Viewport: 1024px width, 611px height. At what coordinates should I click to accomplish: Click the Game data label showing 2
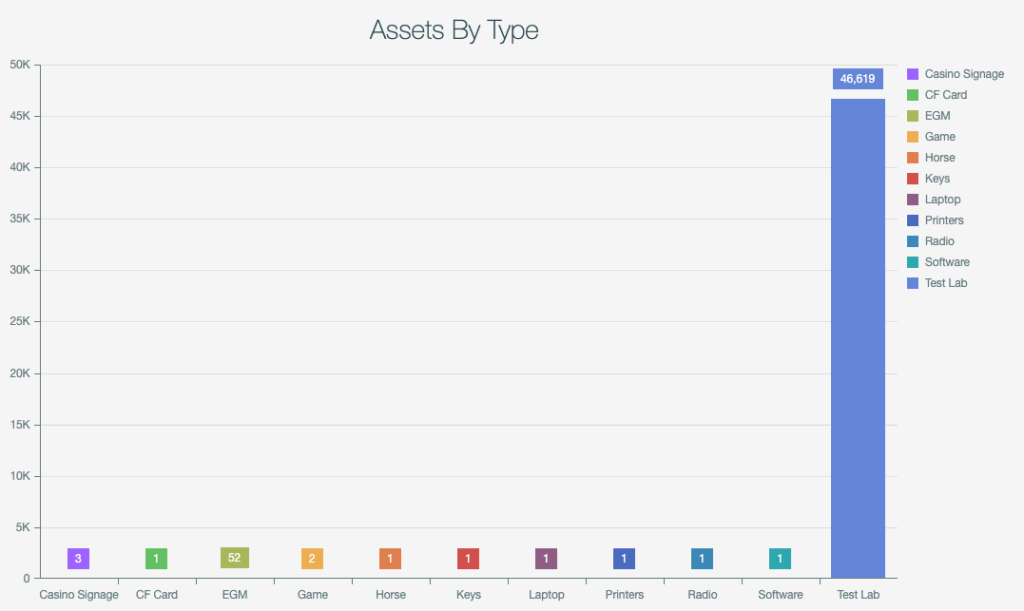click(x=312, y=559)
